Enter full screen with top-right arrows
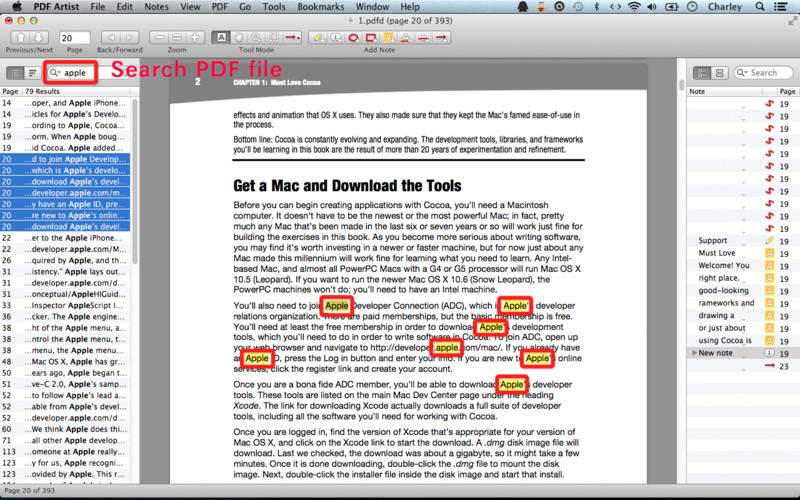The width and height of the screenshot is (800, 500). click(792, 20)
